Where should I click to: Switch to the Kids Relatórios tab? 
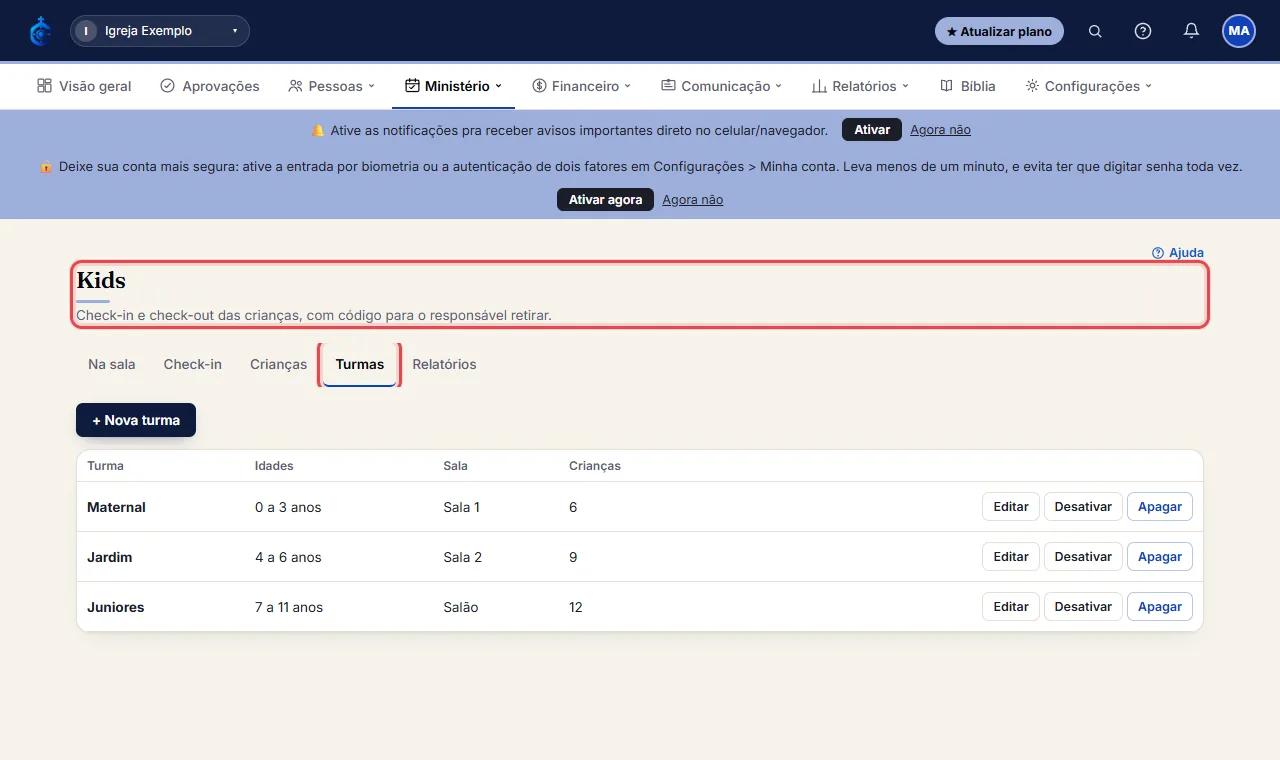444,364
